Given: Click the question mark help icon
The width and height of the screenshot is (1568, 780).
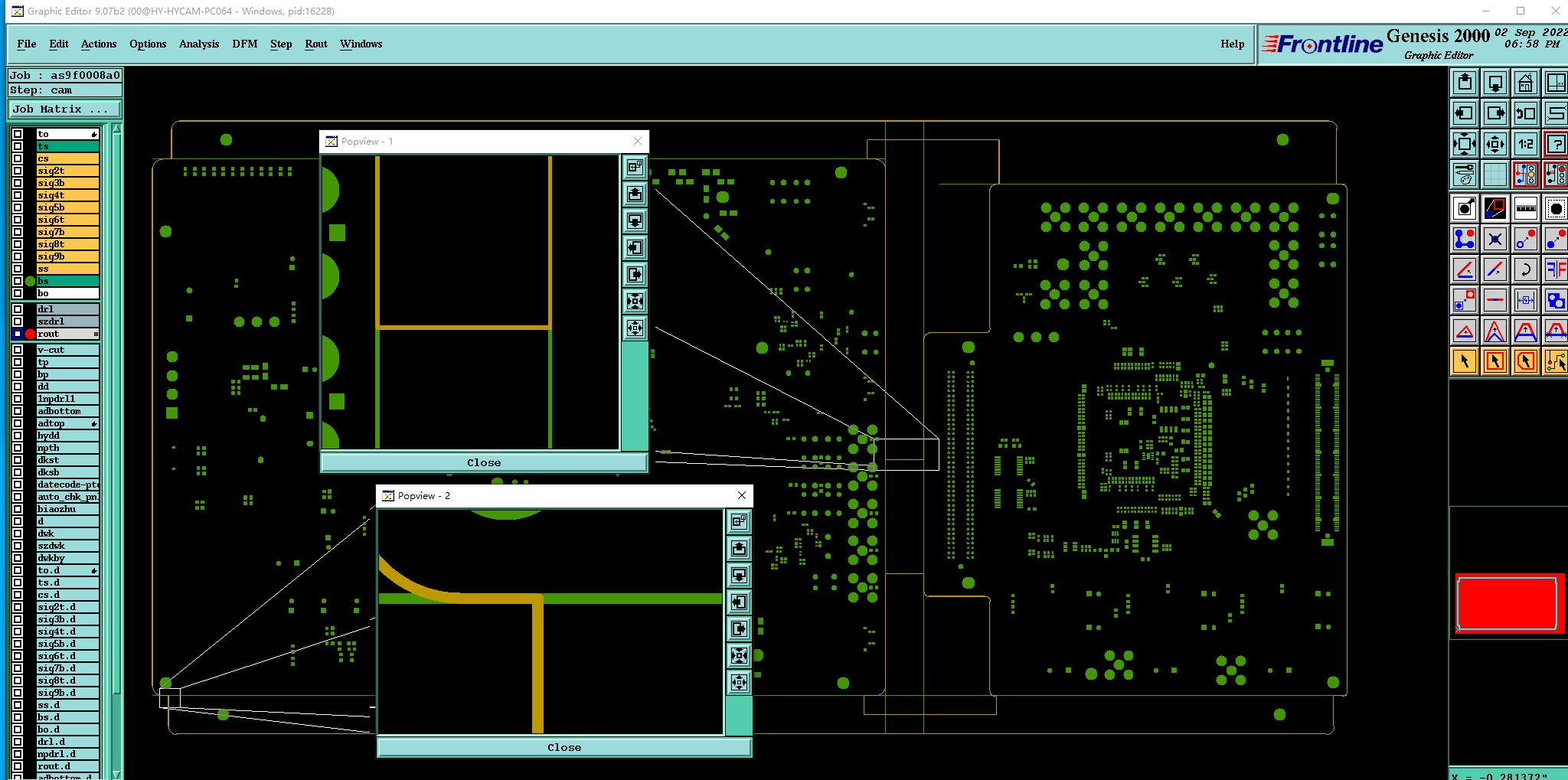Looking at the screenshot, I should 1556,144.
